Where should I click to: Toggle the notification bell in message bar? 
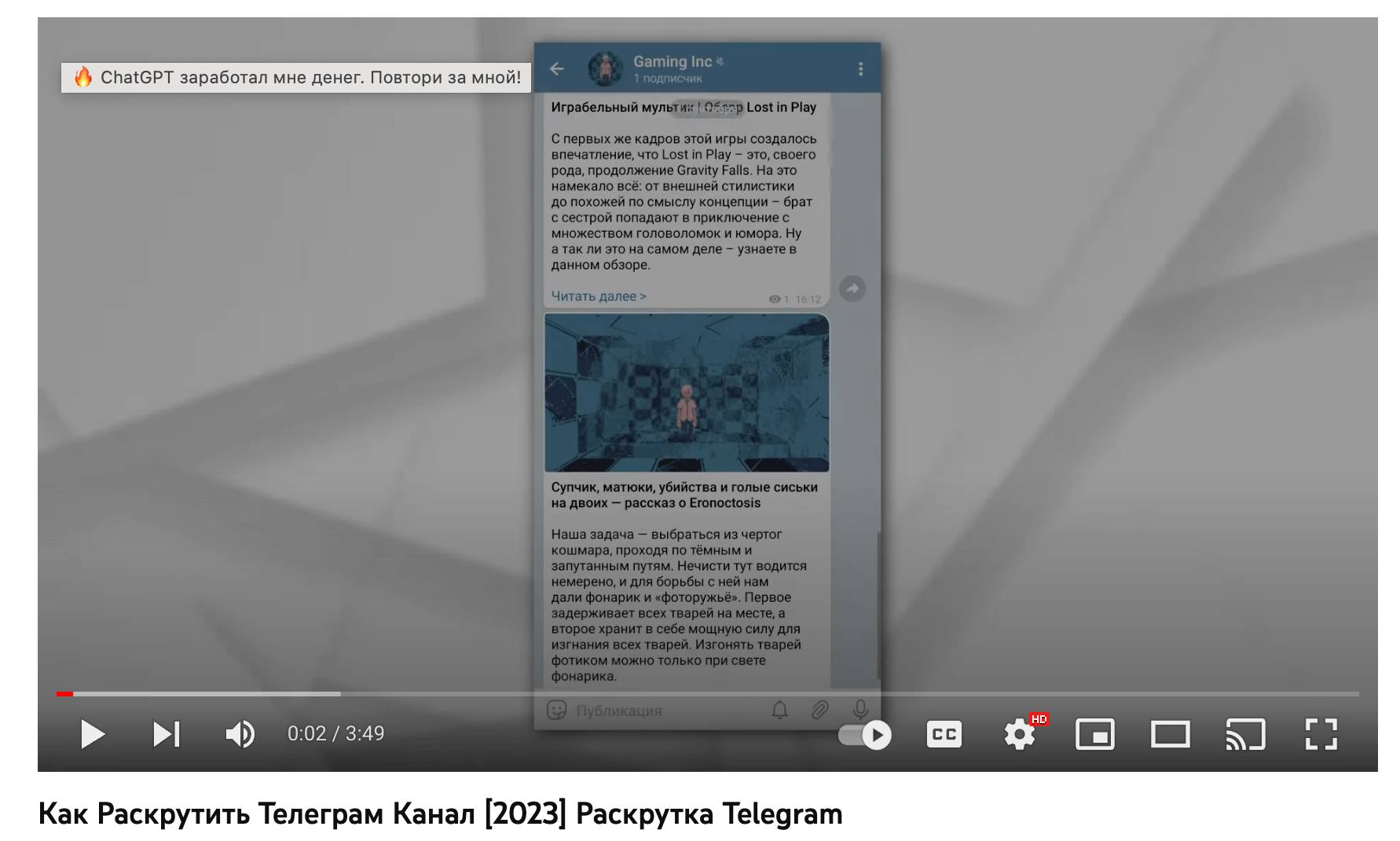pyautogui.click(x=779, y=711)
